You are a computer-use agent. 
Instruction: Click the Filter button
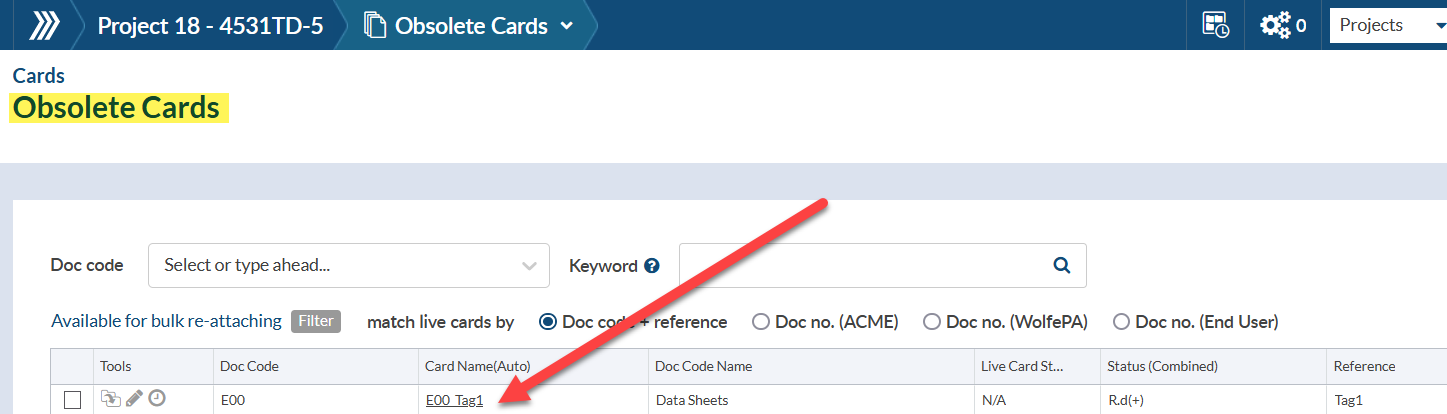coord(316,321)
